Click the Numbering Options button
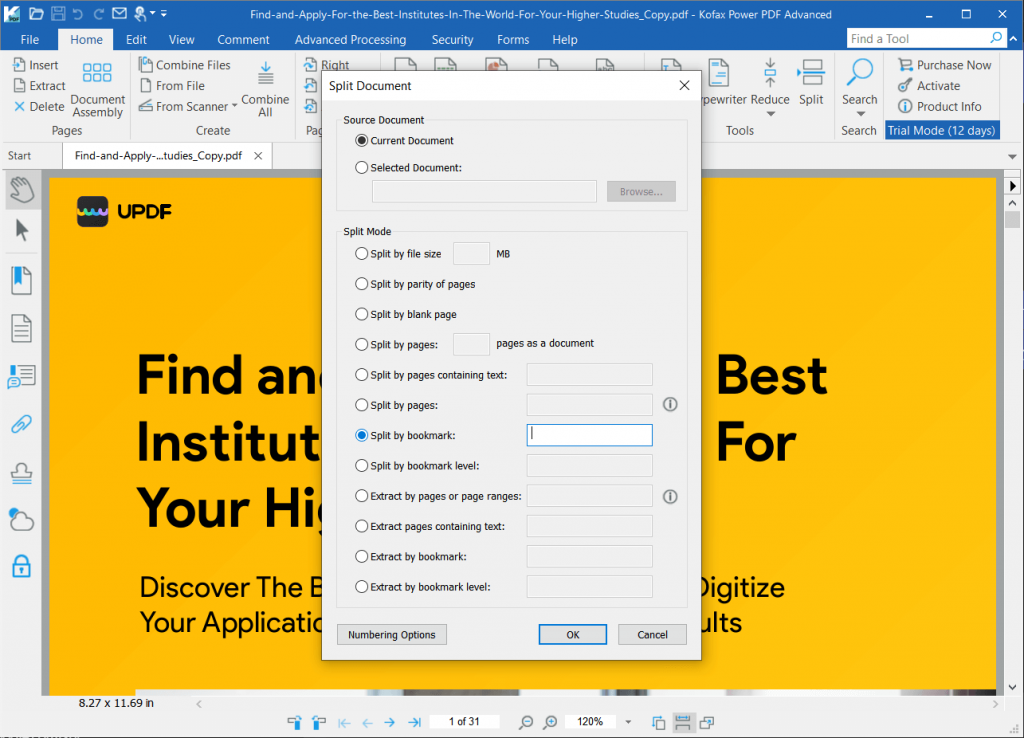 coord(391,634)
